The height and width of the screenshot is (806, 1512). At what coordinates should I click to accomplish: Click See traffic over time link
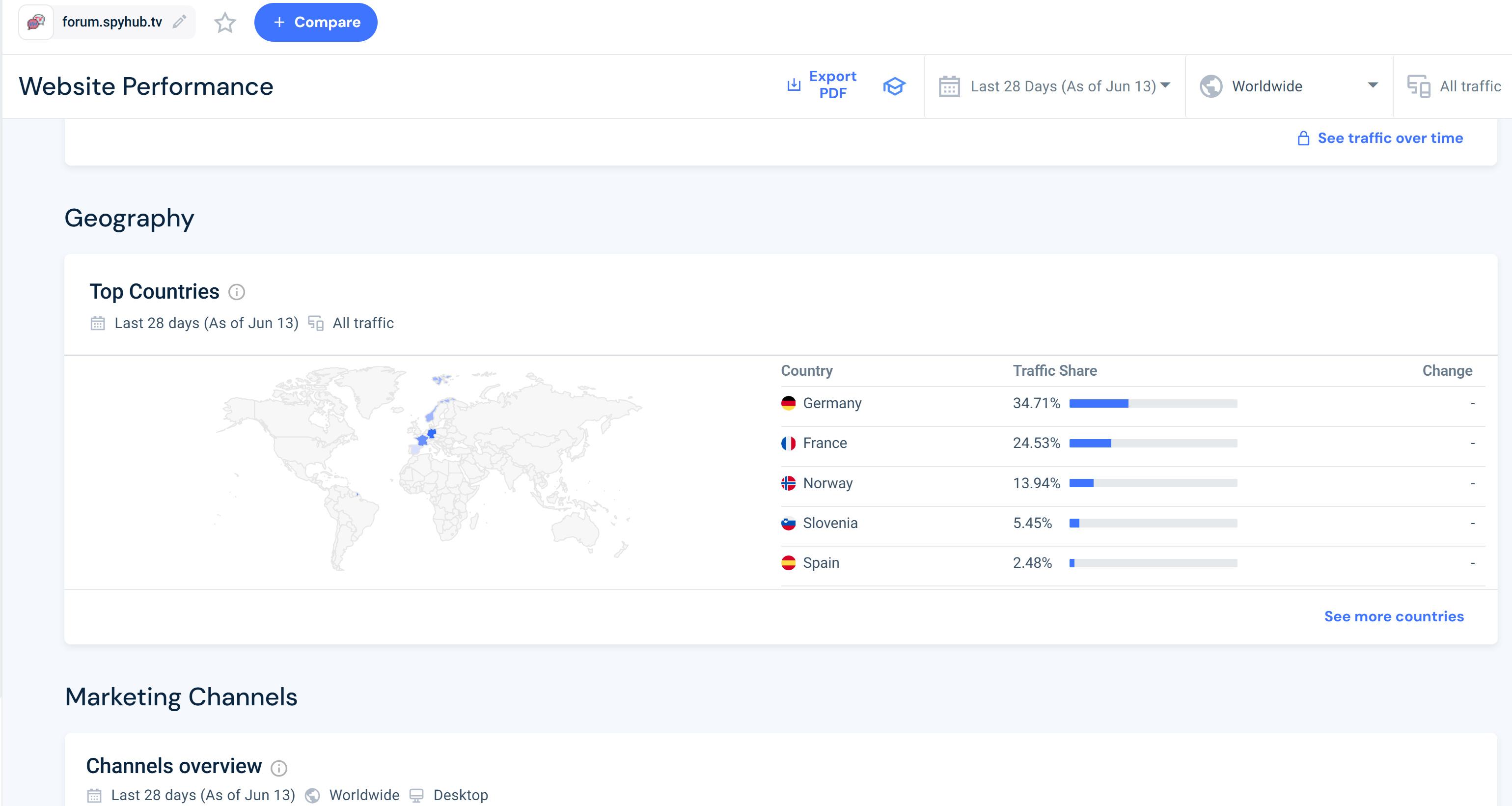[1389, 138]
